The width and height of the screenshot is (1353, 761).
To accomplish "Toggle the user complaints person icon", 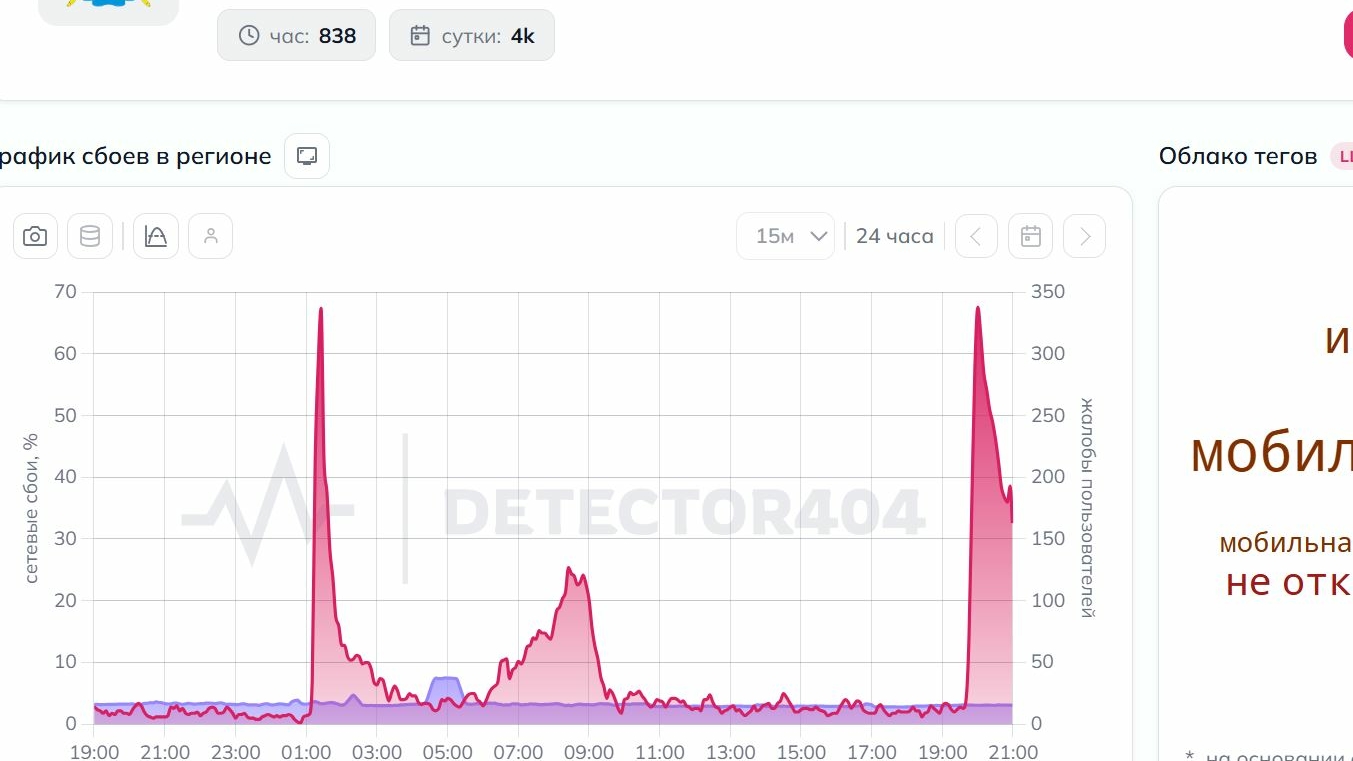I will pos(210,237).
